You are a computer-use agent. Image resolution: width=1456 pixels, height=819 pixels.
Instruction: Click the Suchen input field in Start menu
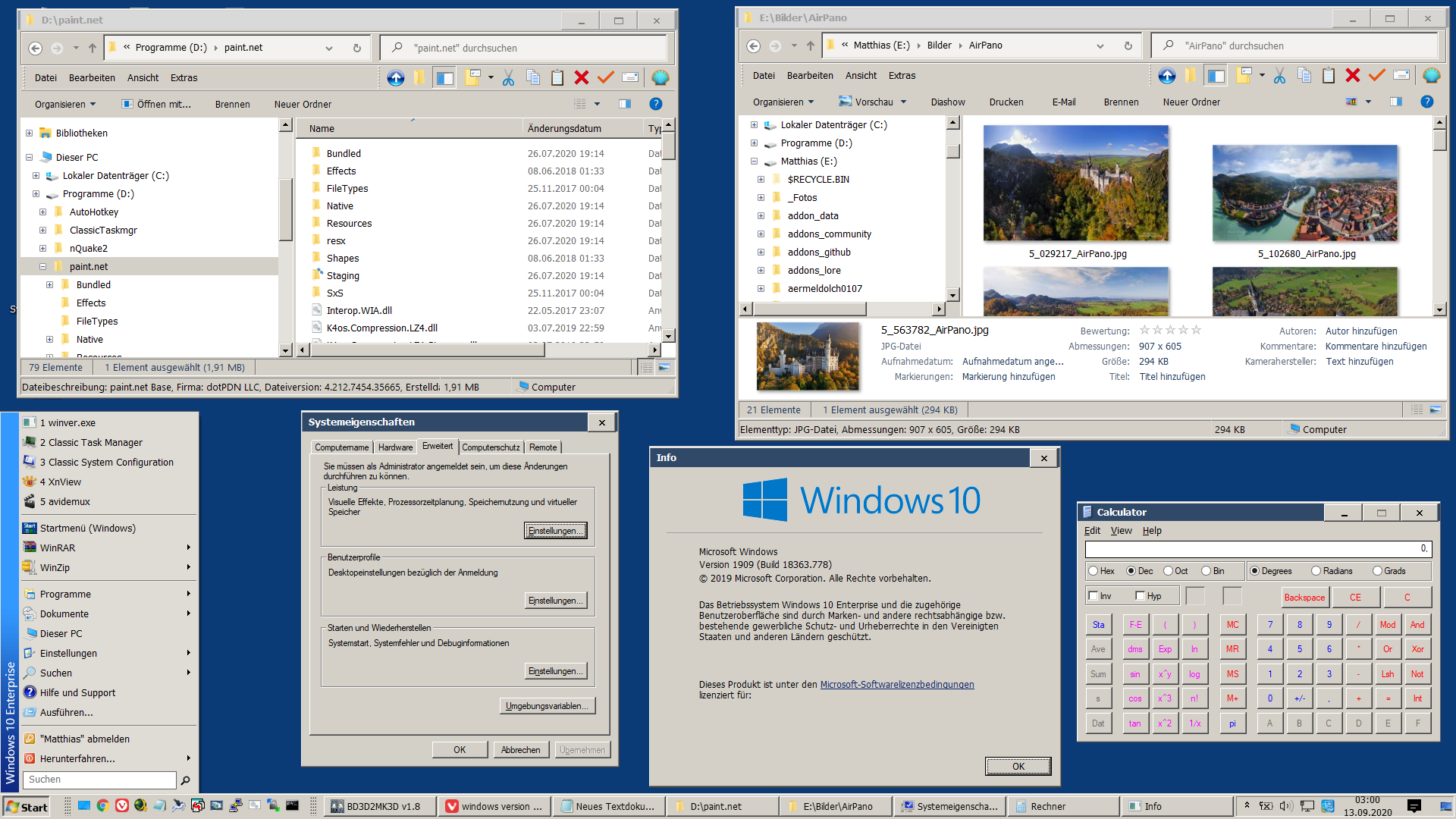coord(99,780)
